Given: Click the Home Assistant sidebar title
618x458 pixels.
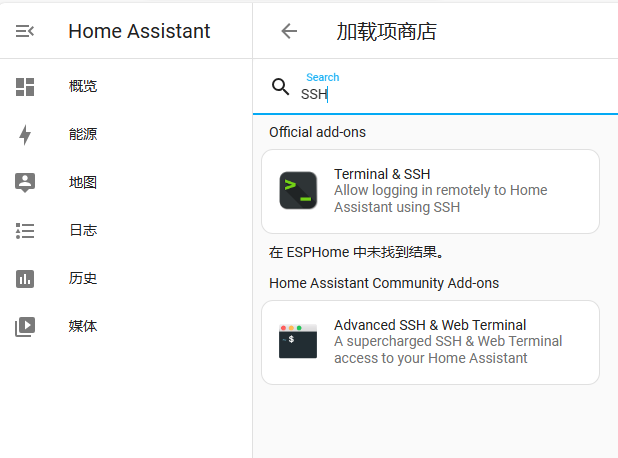Looking at the screenshot, I should tap(139, 31).
